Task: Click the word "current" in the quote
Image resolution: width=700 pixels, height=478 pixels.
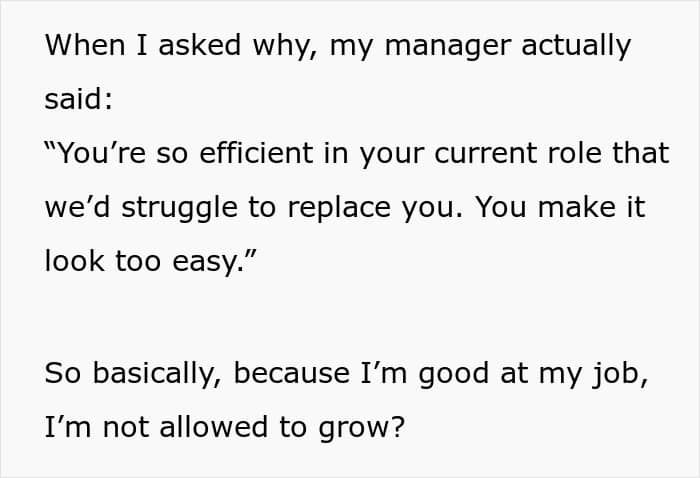Action: pos(486,153)
